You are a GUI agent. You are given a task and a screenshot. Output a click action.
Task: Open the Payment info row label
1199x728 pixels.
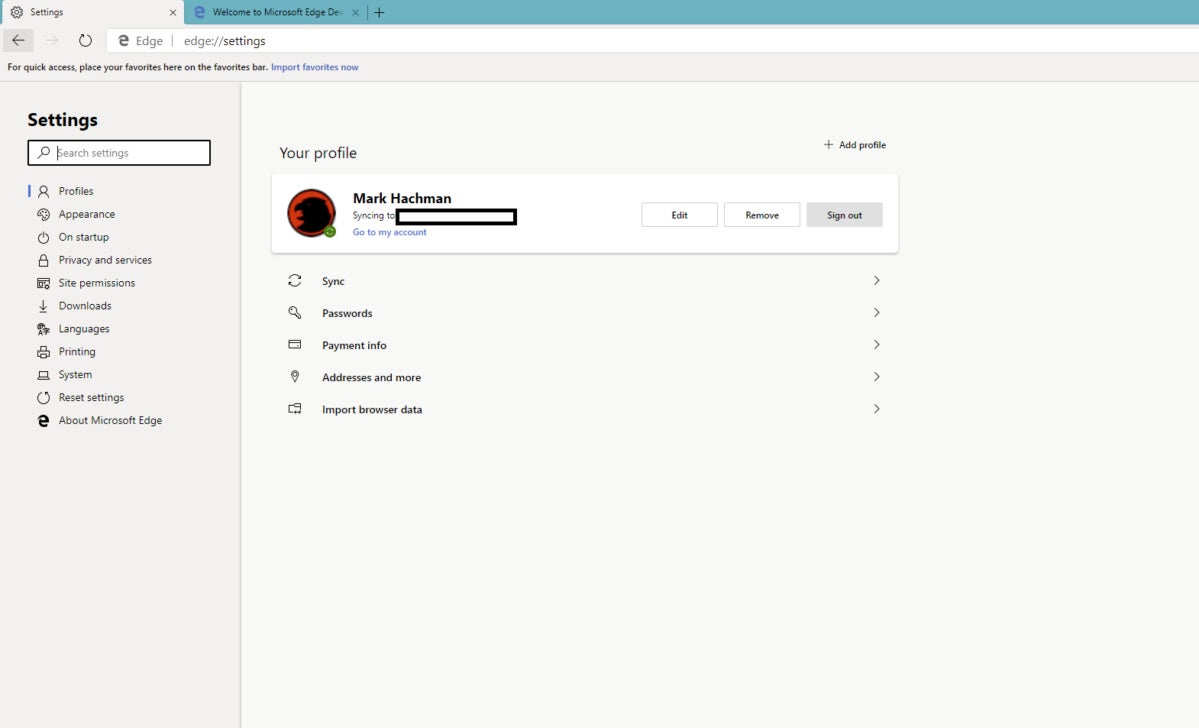[x=354, y=346]
